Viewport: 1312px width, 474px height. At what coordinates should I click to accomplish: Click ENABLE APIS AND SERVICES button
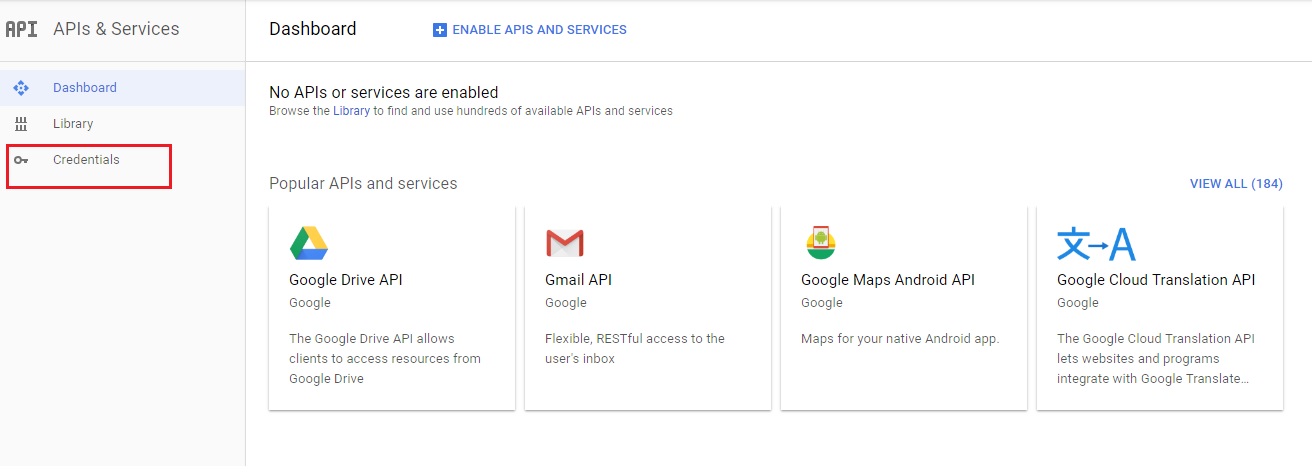click(530, 30)
